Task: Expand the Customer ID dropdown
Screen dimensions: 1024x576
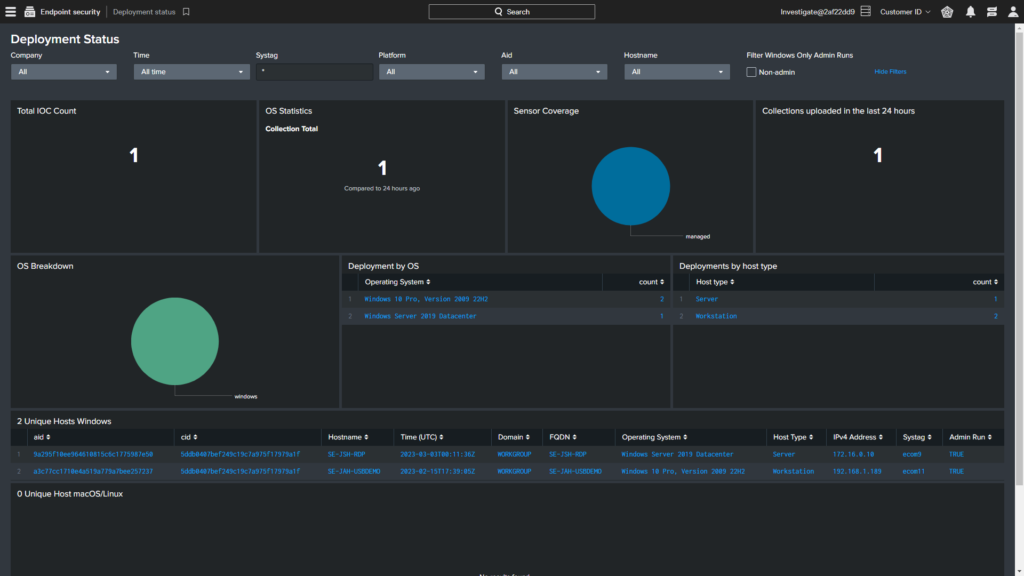Action: coord(905,12)
